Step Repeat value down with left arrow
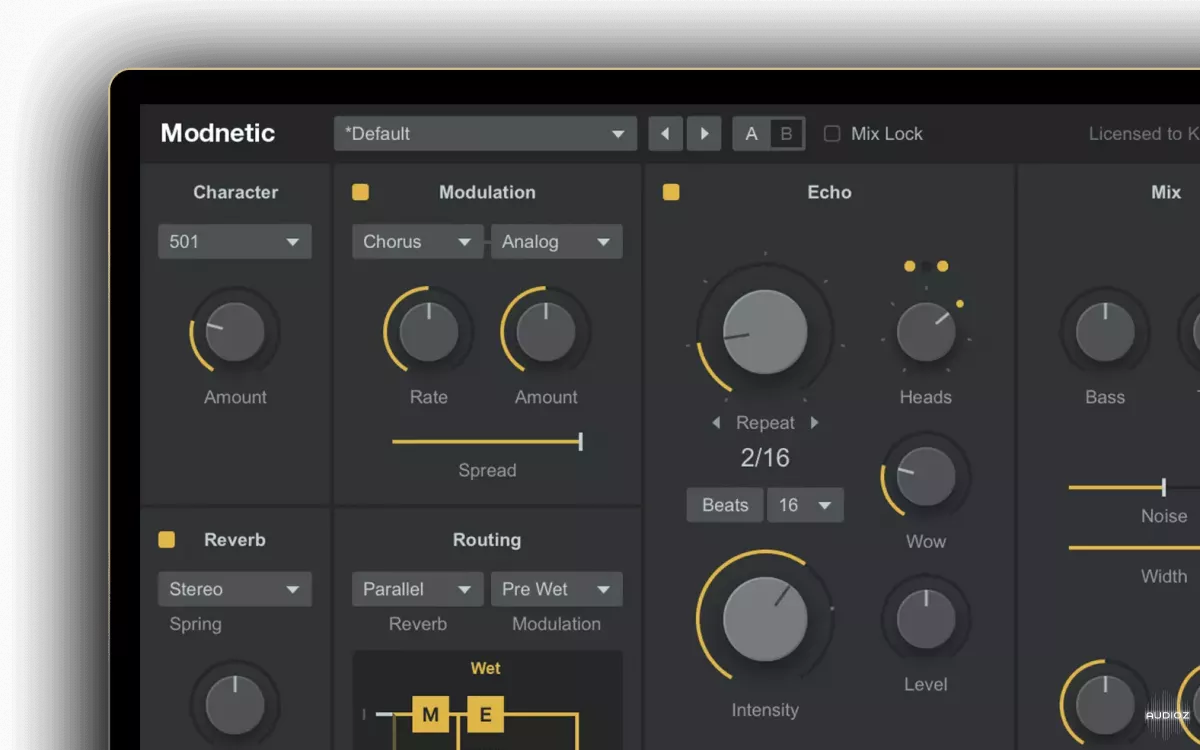The height and width of the screenshot is (750, 1200). 716,423
